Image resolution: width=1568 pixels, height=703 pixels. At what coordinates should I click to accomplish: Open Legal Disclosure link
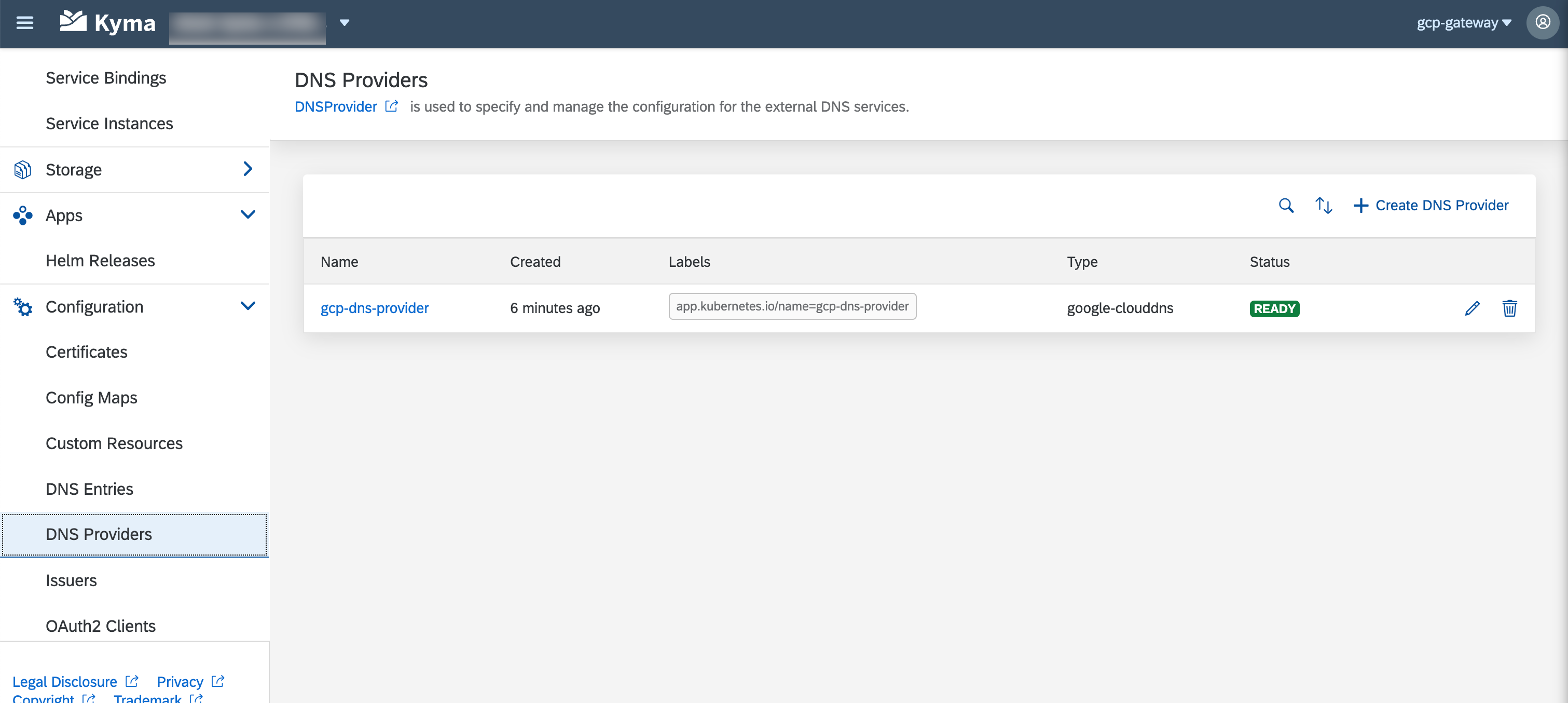coord(65,682)
